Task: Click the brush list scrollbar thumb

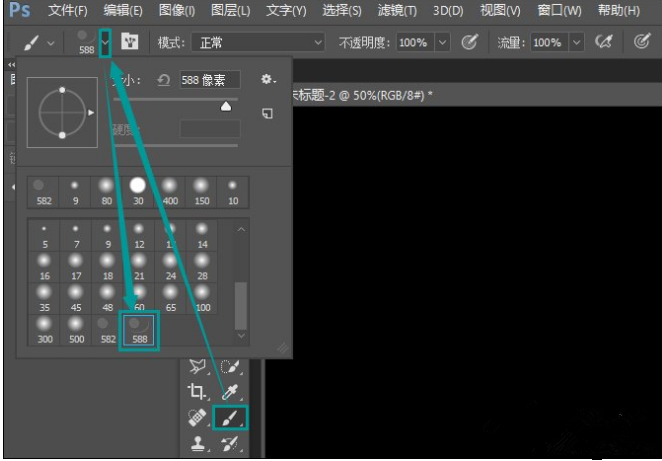Action: point(241,306)
